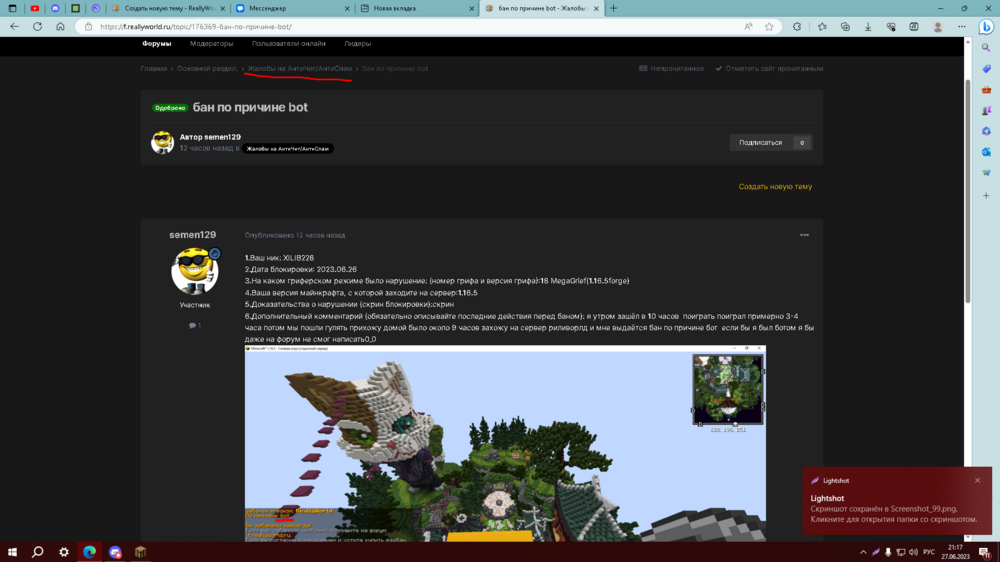Open sidebar Games chess icon

(986, 110)
